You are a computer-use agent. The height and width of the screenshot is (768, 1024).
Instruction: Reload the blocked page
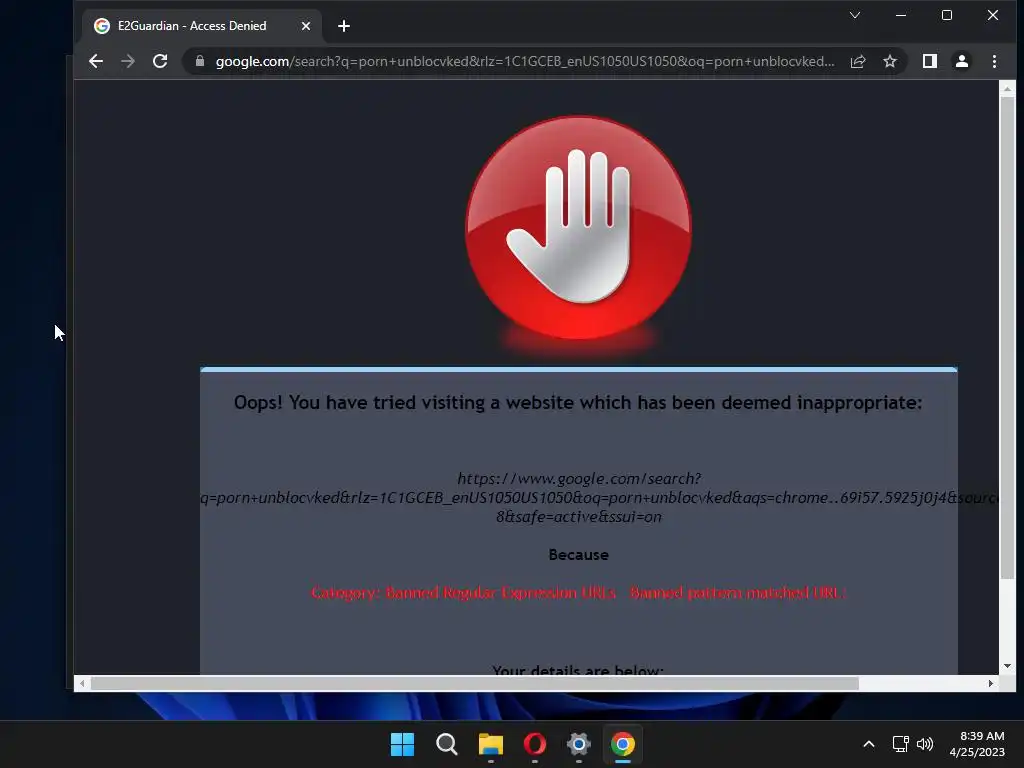(160, 61)
